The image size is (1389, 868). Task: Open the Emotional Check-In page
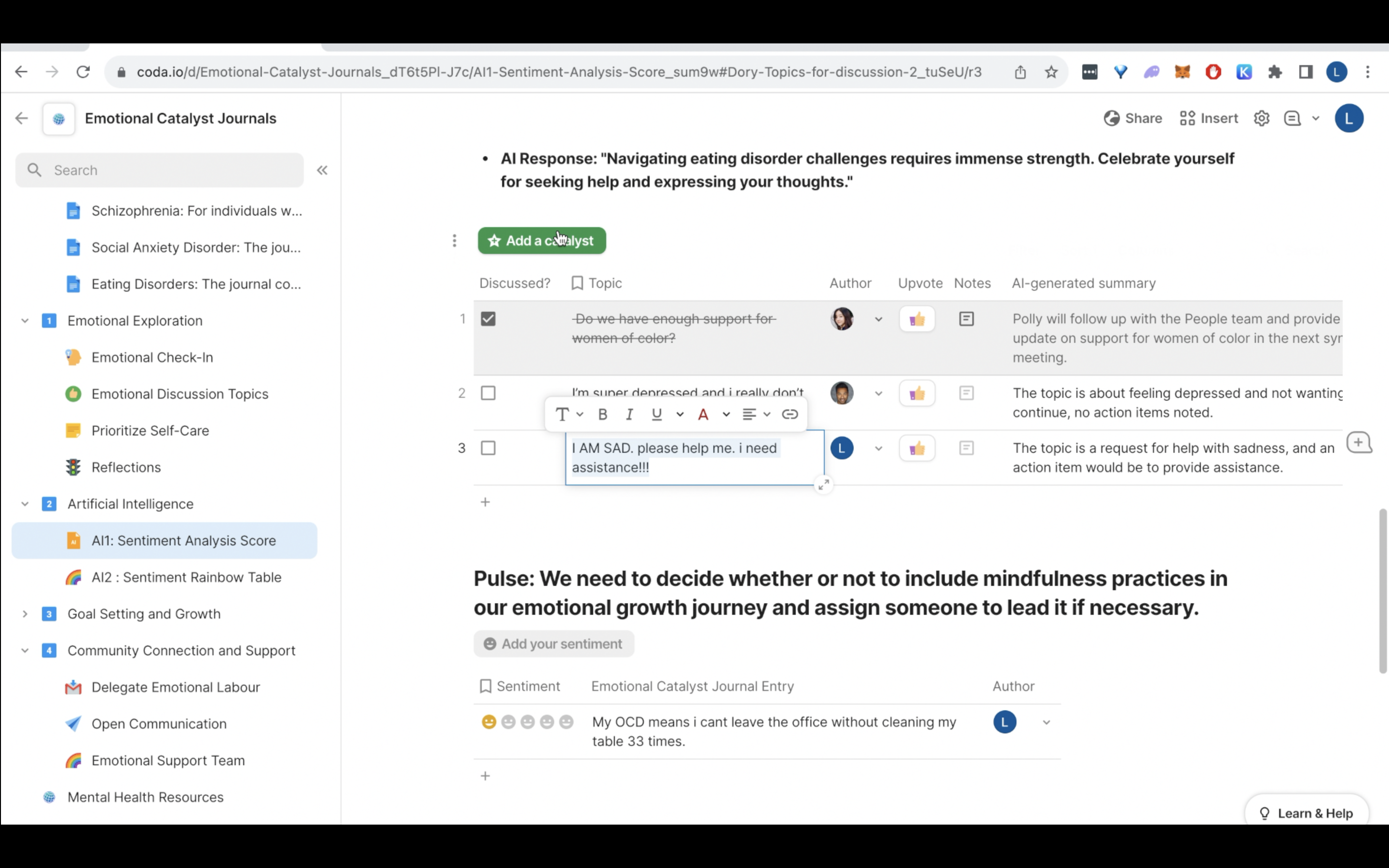pyautogui.click(x=152, y=358)
